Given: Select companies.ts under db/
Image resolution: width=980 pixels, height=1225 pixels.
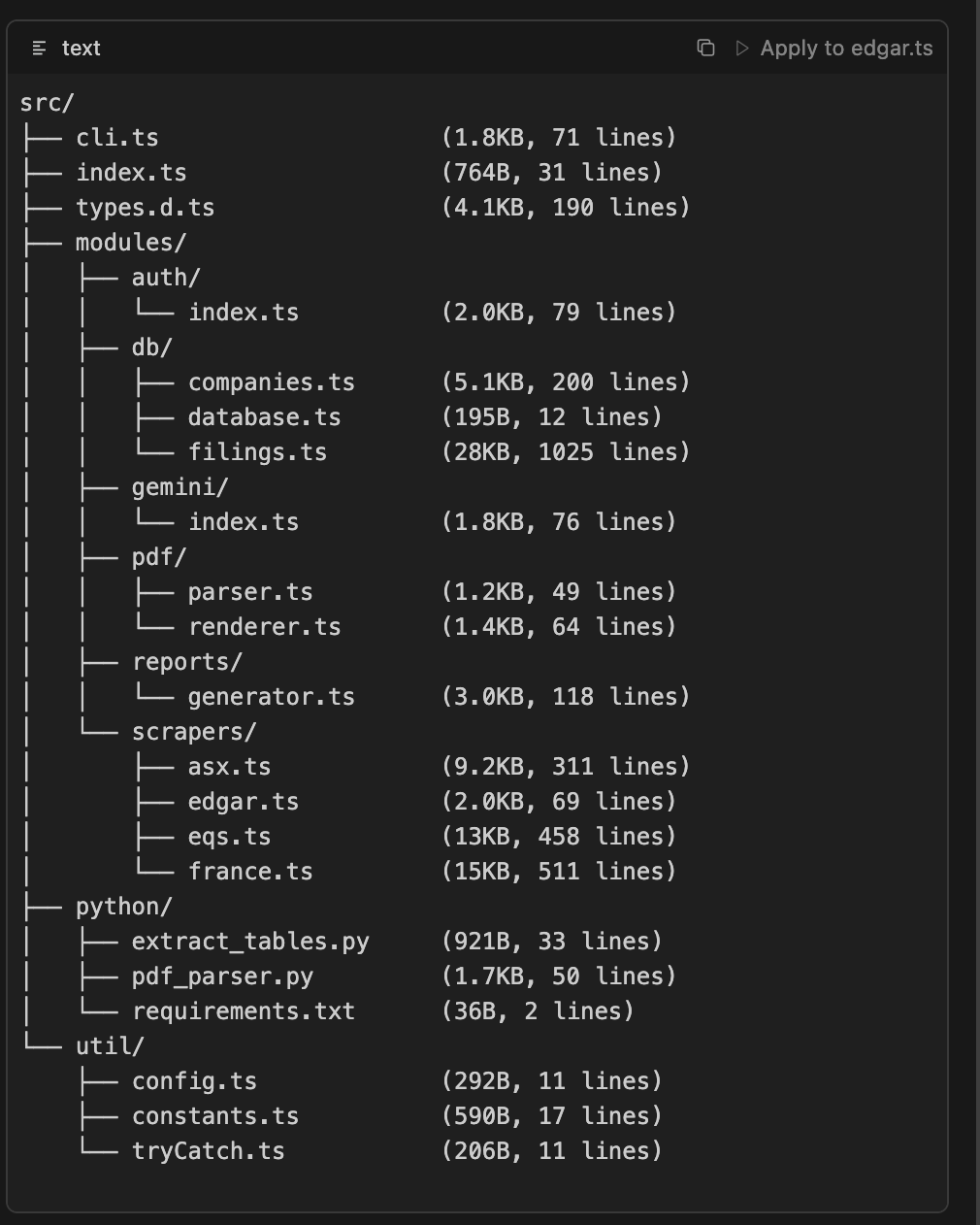Looking at the screenshot, I should (272, 381).
